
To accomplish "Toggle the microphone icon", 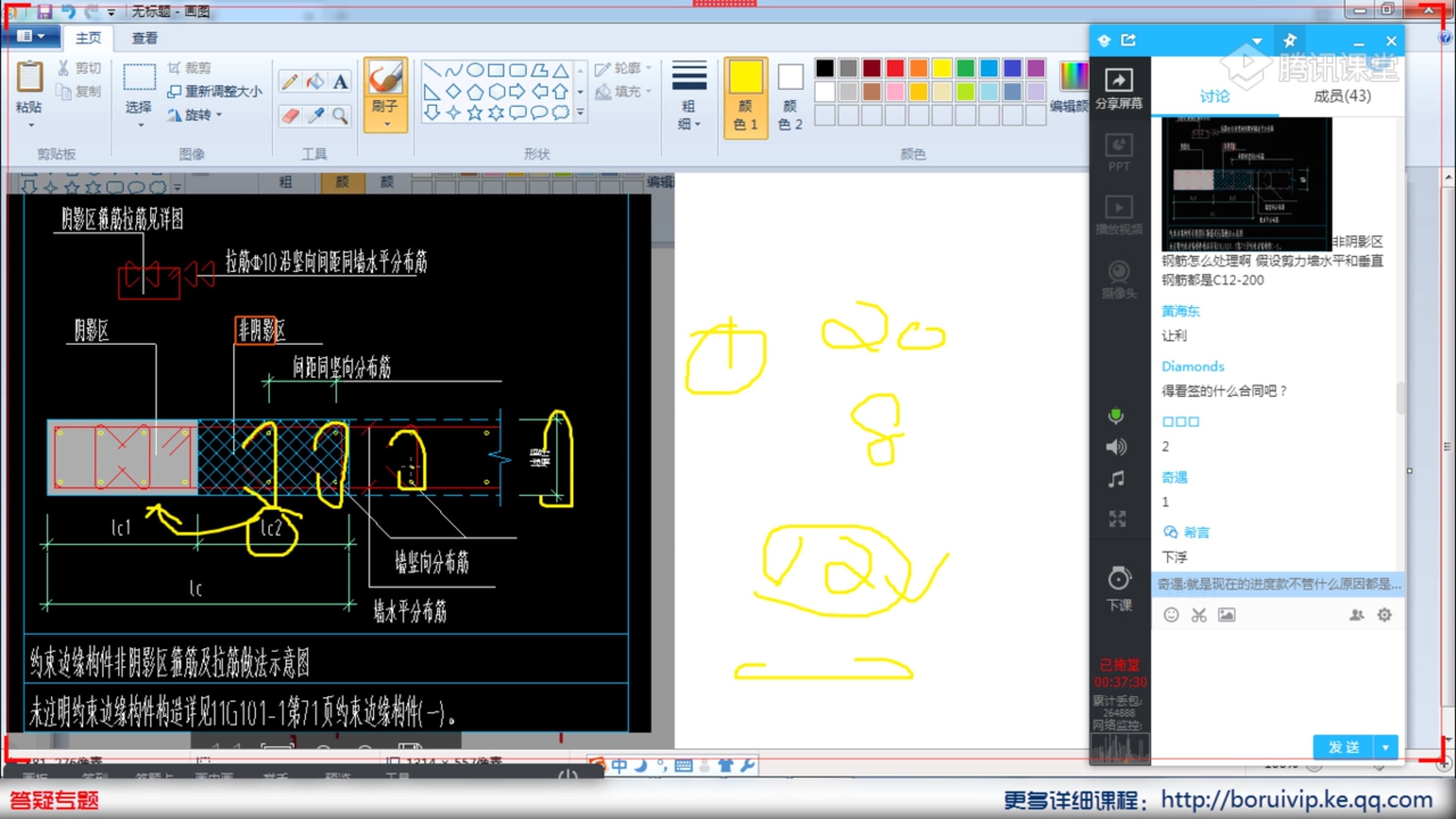I will (1116, 416).
